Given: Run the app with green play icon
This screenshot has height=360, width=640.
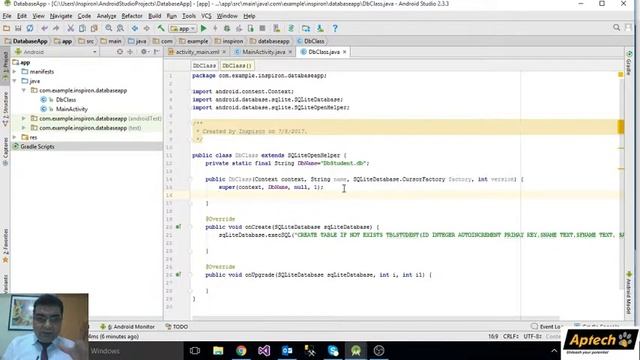Looking at the screenshot, I should [x=203, y=28].
